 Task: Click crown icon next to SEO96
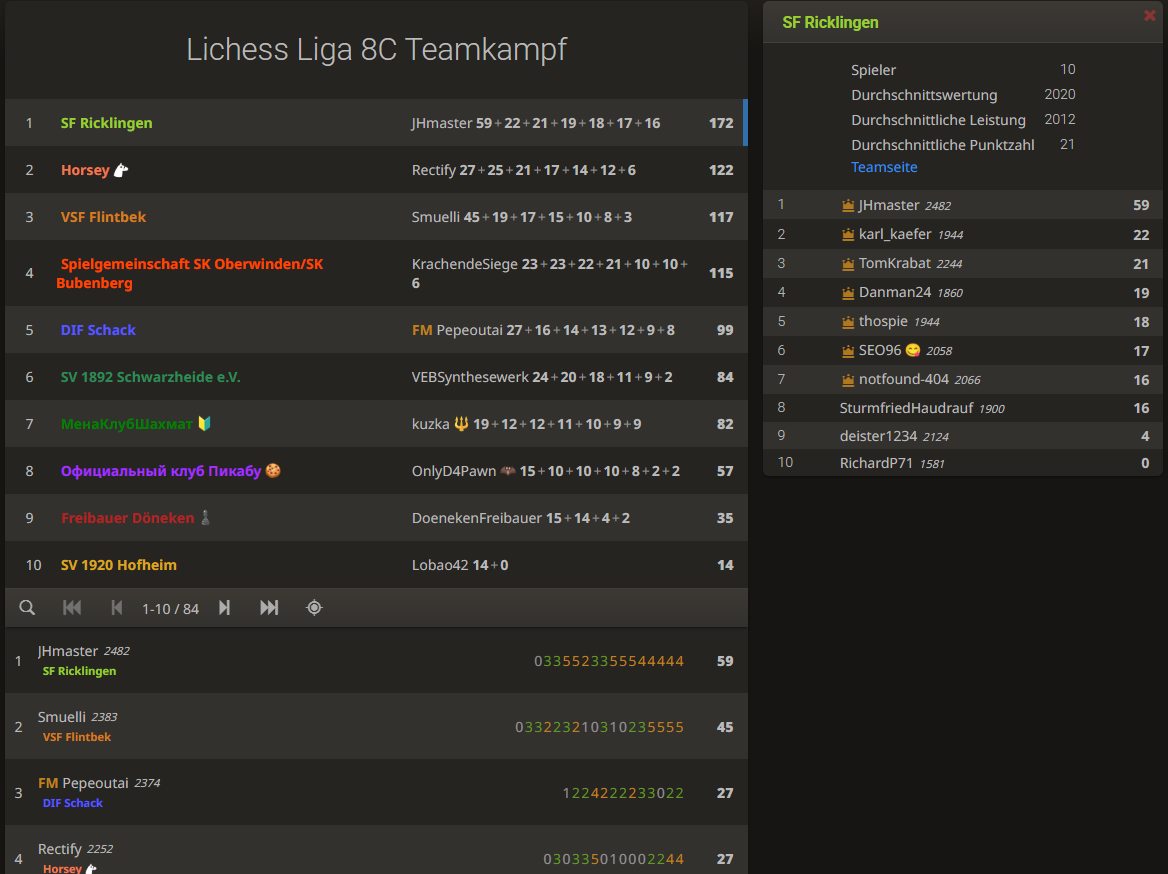tap(848, 350)
